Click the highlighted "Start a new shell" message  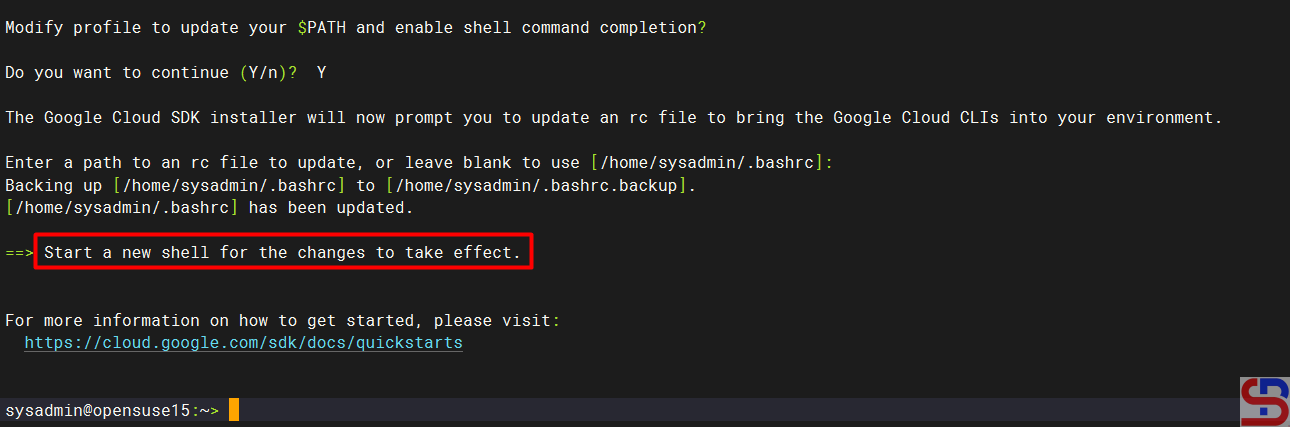click(283, 253)
